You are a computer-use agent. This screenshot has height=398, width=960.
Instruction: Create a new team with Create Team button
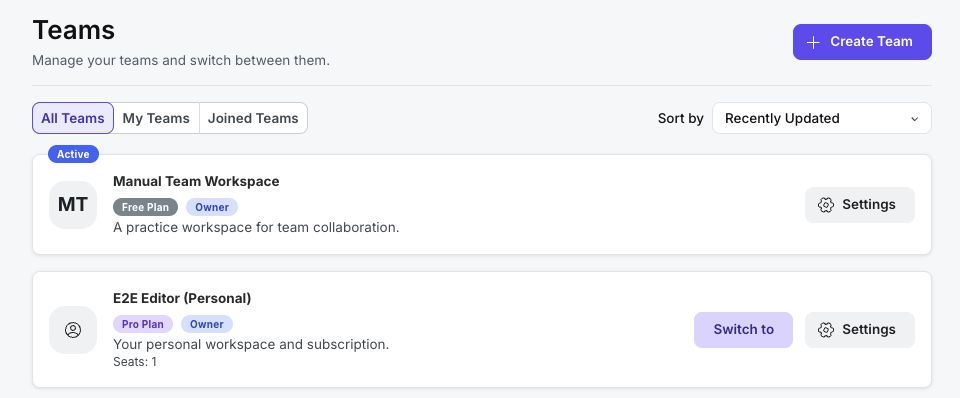point(862,42)
